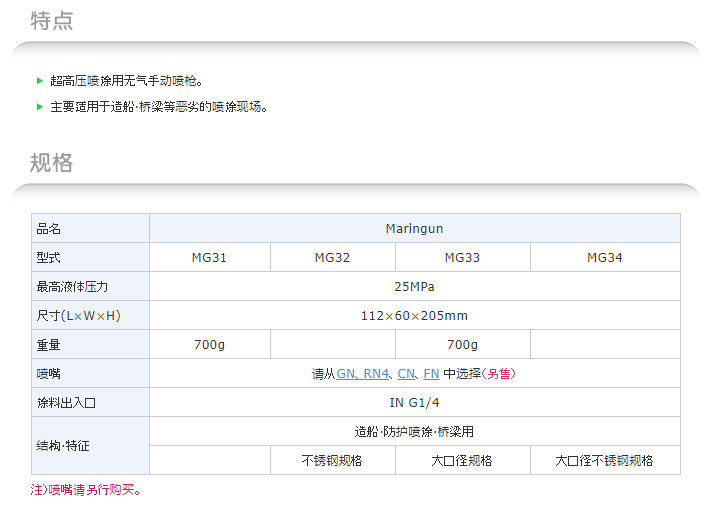Click the Maringun product name cell

click(x=415, y=228)
